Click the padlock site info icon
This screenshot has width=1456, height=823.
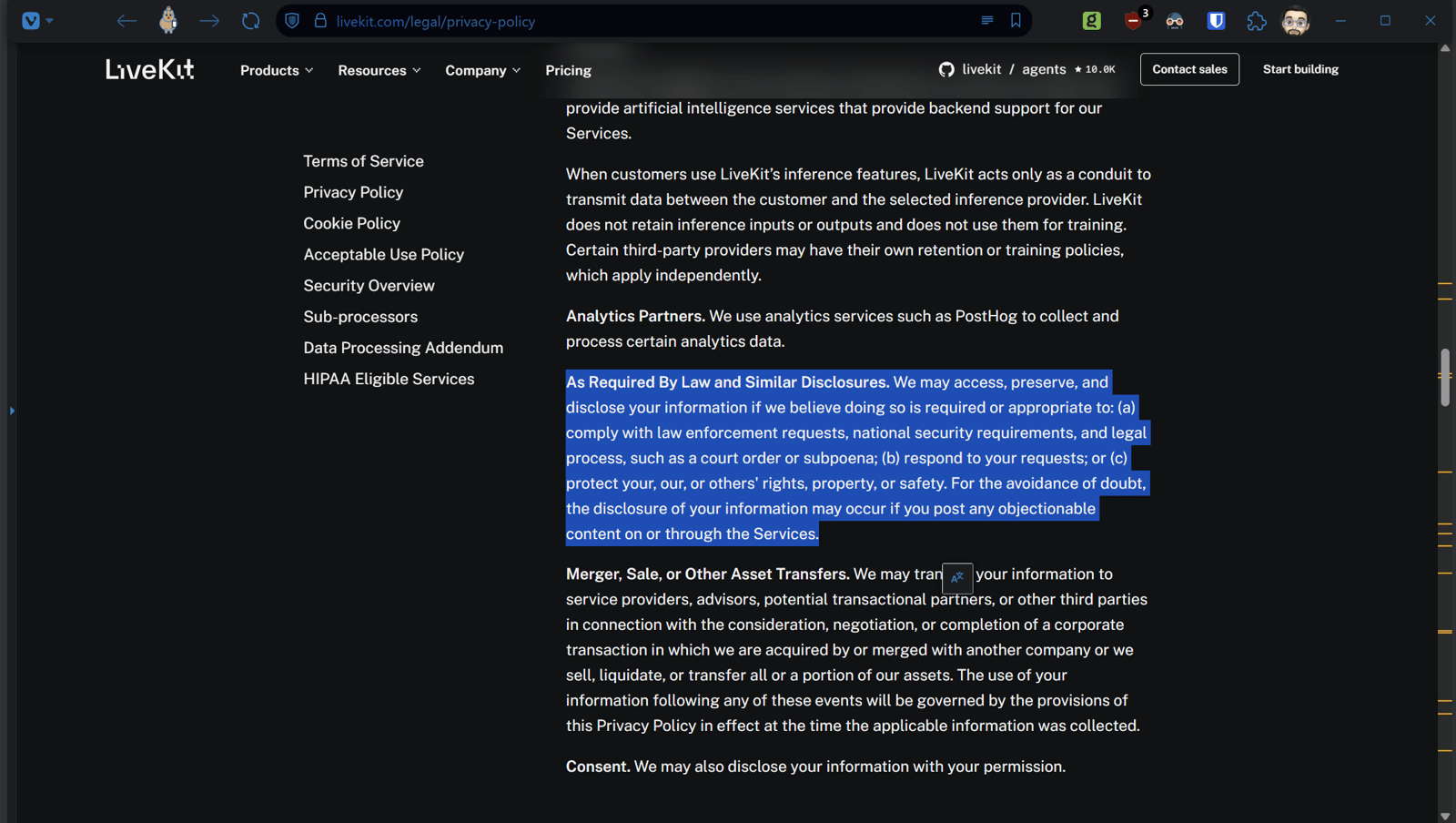point(320,21)
